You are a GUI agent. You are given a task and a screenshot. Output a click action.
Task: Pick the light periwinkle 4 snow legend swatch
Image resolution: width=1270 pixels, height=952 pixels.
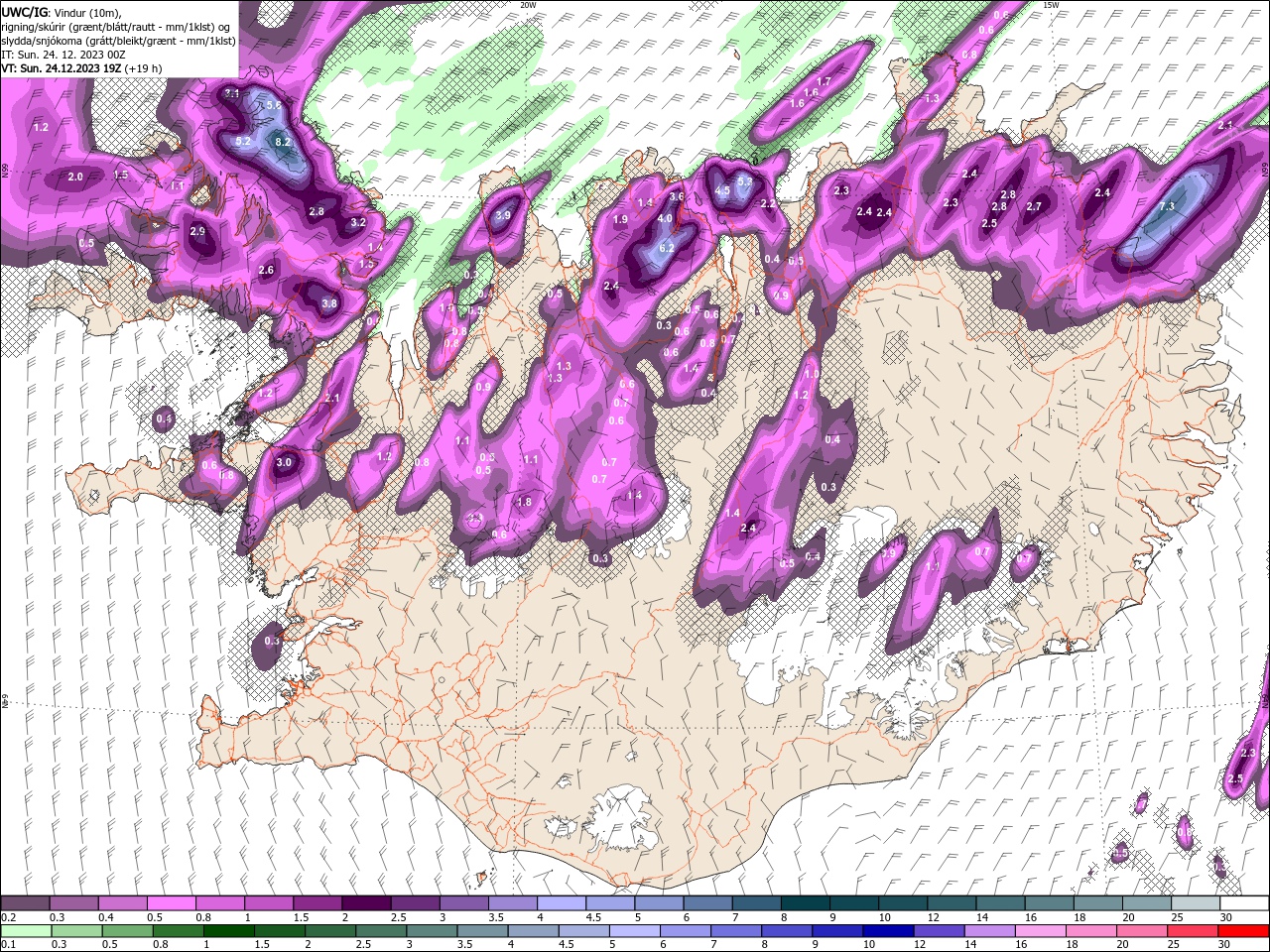coord(562,903)
